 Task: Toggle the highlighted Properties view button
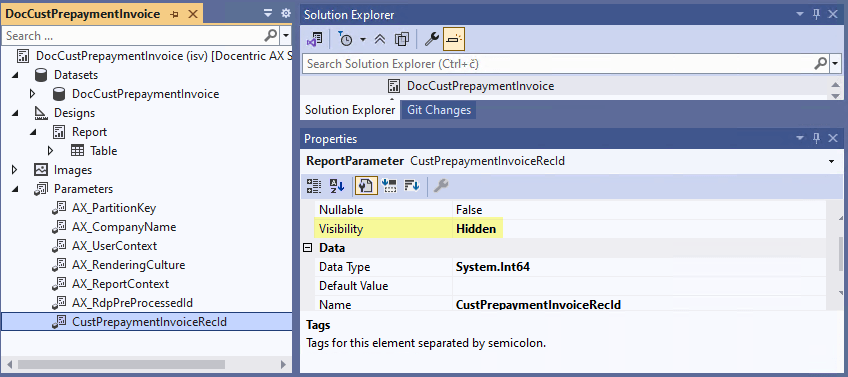tap(365, 186)
